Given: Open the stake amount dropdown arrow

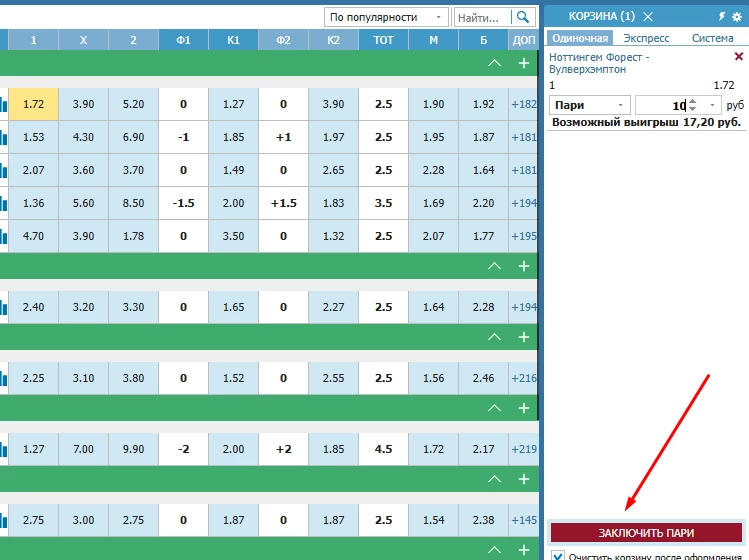Looking at the screenshot, I should pos(712,105).
